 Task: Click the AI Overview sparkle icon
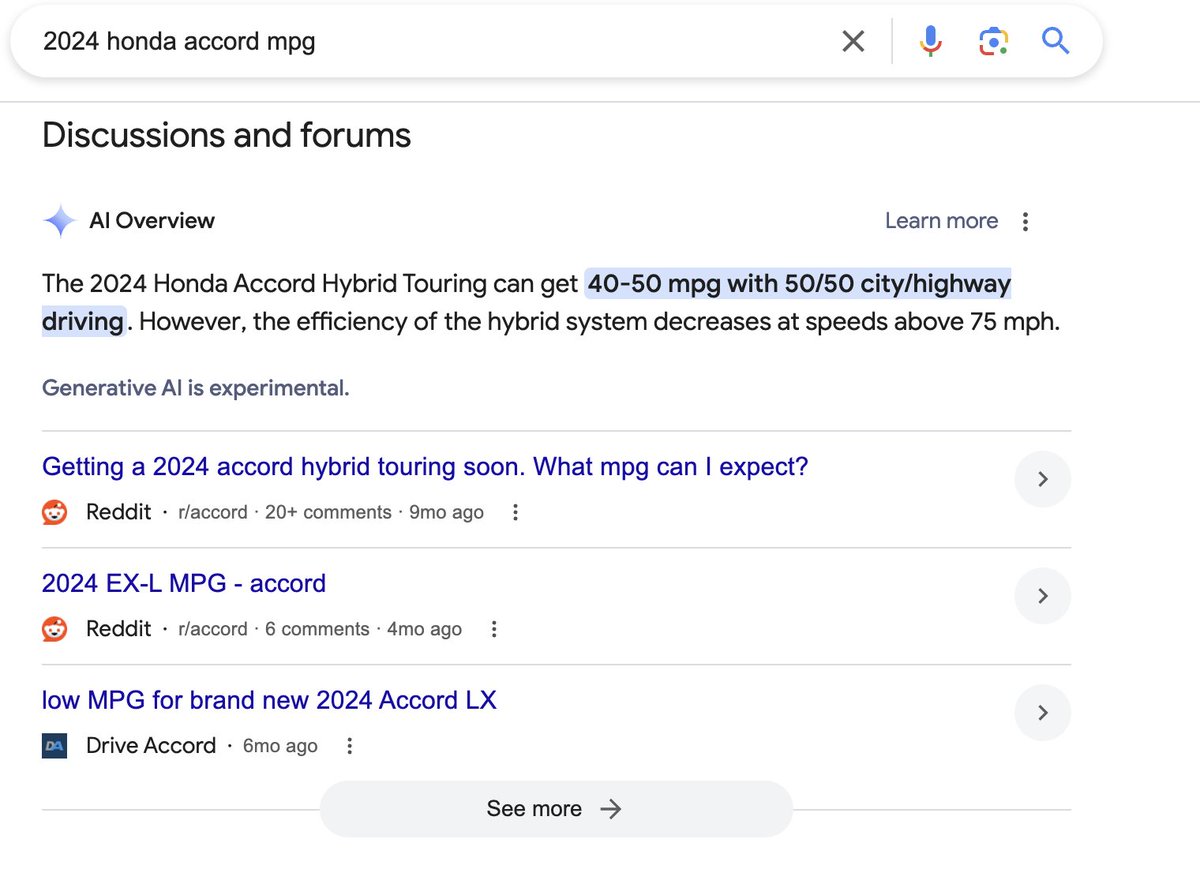(x=59, y=221)
